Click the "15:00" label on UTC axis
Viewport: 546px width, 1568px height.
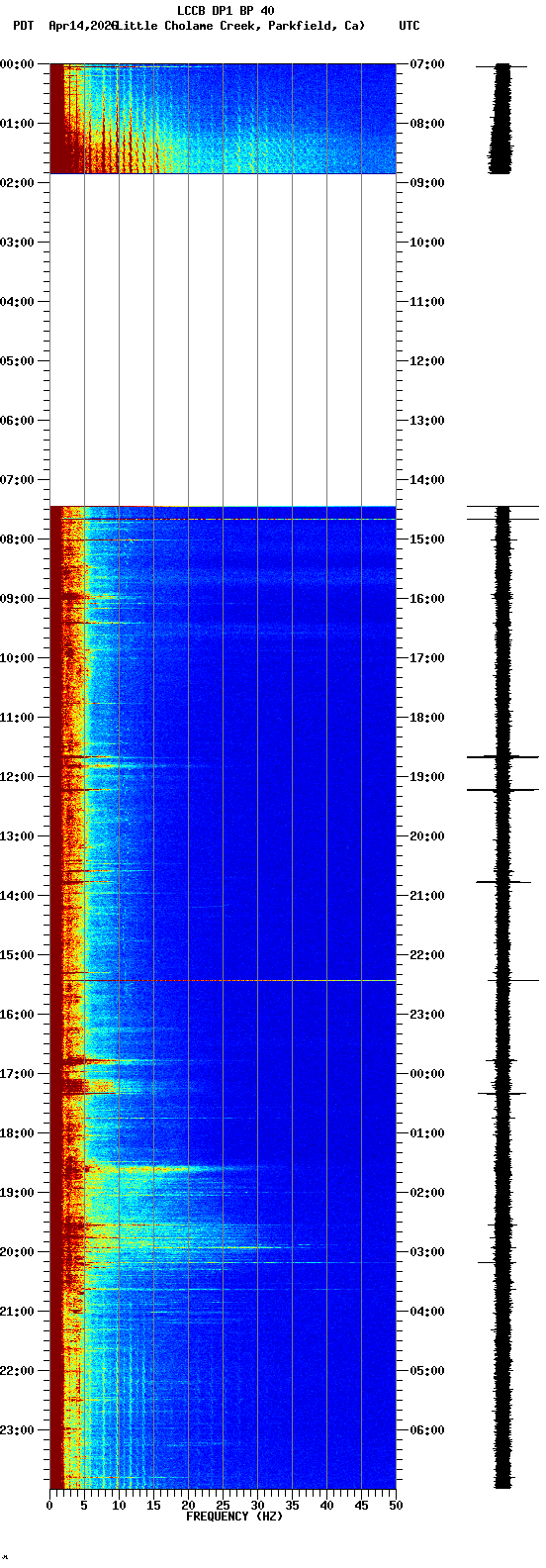pyautogui.click(x=427, y=539)
